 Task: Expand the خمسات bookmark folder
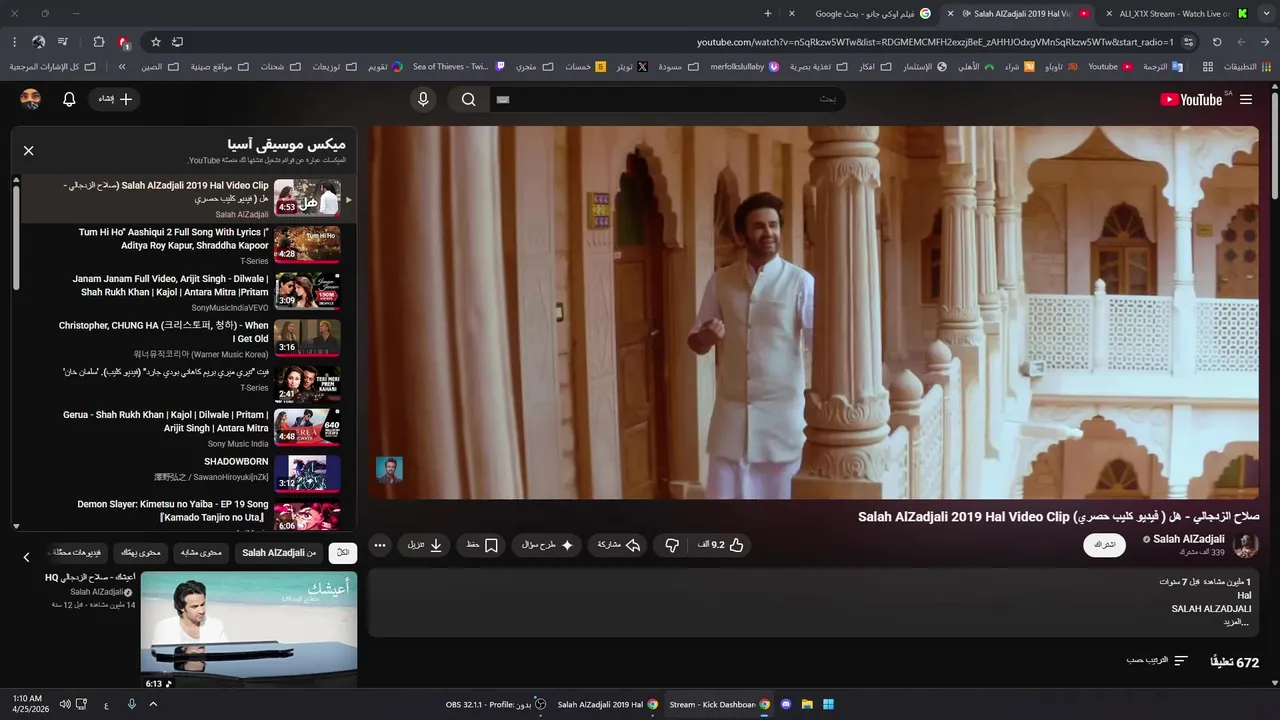(585, 67)
